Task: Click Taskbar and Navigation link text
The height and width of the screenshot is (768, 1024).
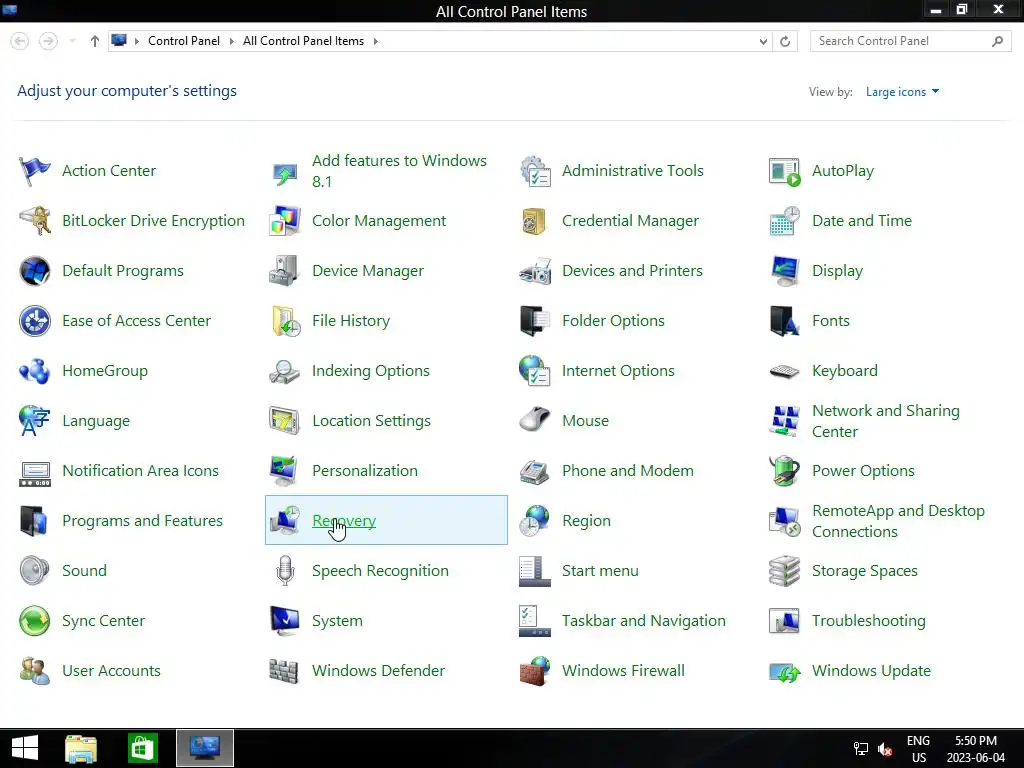Action: (x=644, y=620)
